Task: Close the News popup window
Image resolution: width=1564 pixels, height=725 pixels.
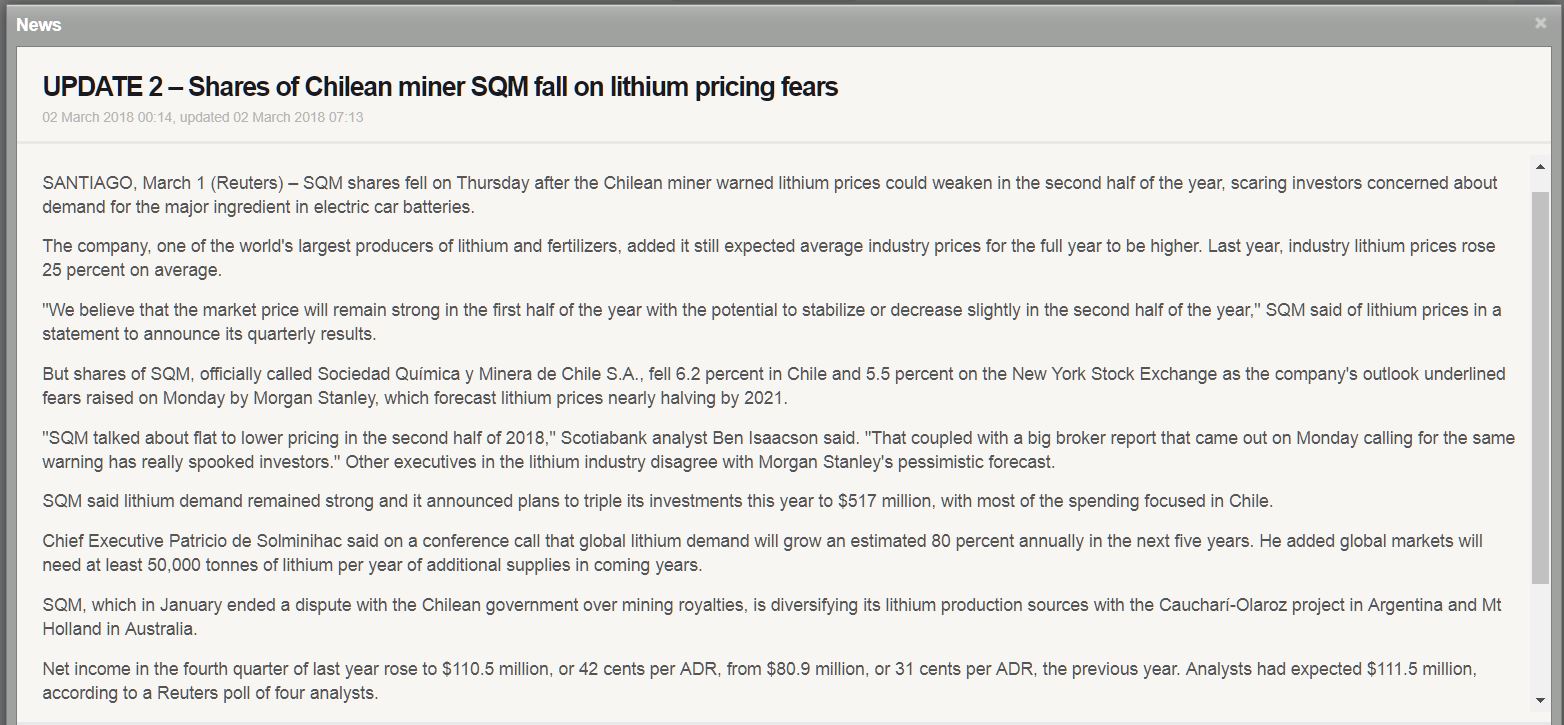Action: [1540, 23]
